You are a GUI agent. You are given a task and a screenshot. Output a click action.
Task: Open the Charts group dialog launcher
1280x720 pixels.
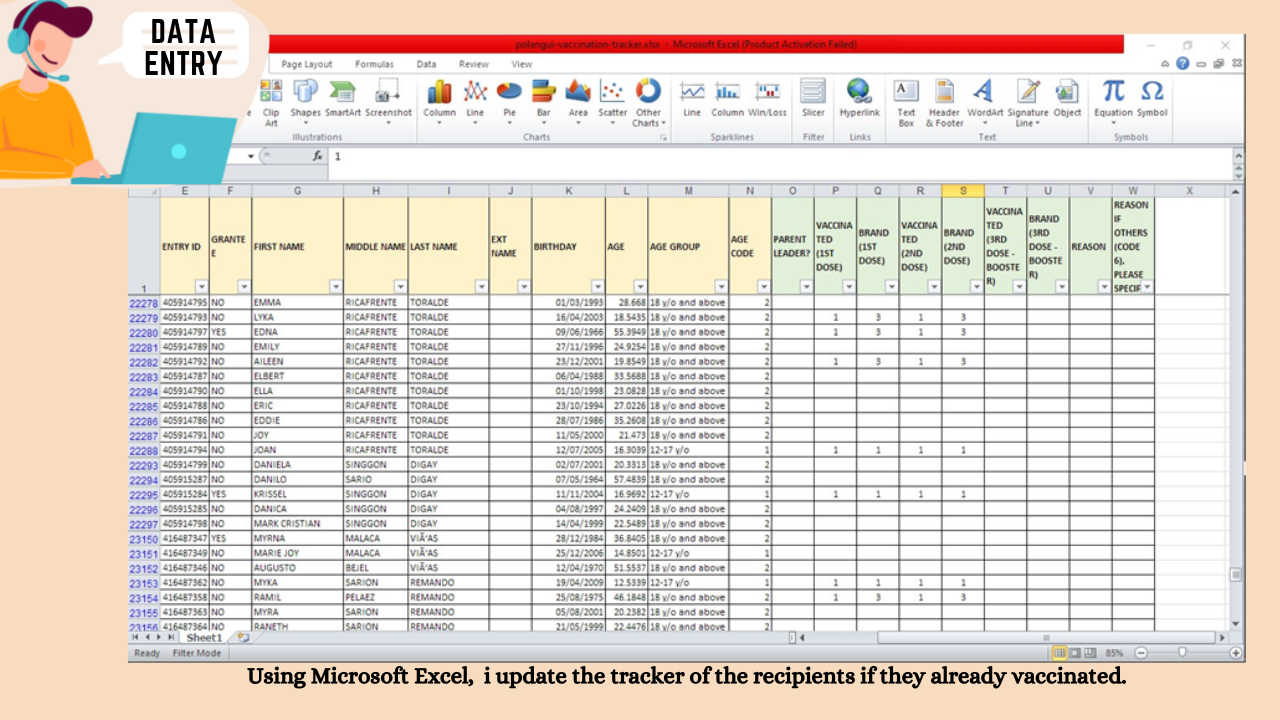[663, 137]
